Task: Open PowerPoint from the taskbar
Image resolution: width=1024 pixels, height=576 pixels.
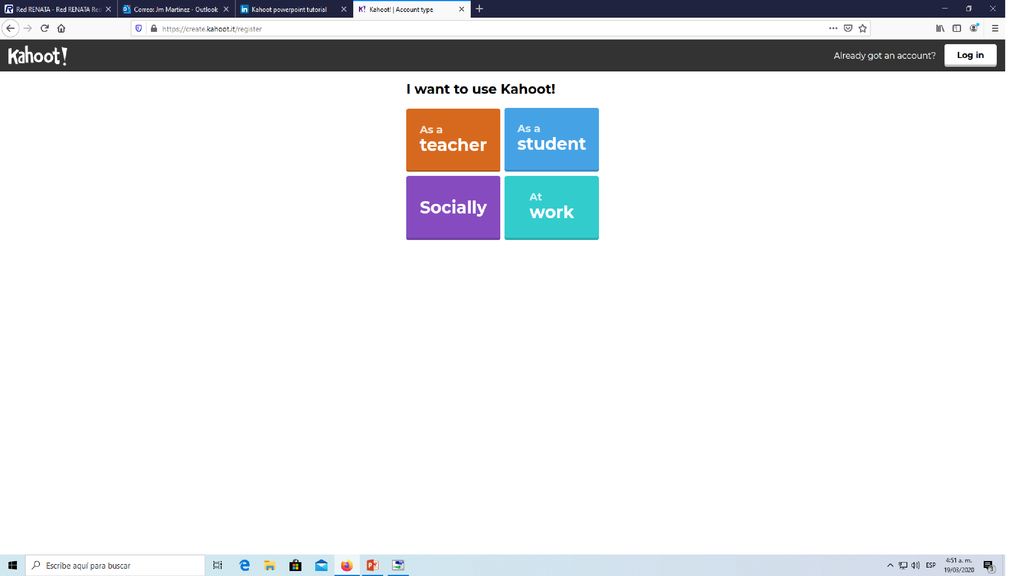Action: point(372,565)
